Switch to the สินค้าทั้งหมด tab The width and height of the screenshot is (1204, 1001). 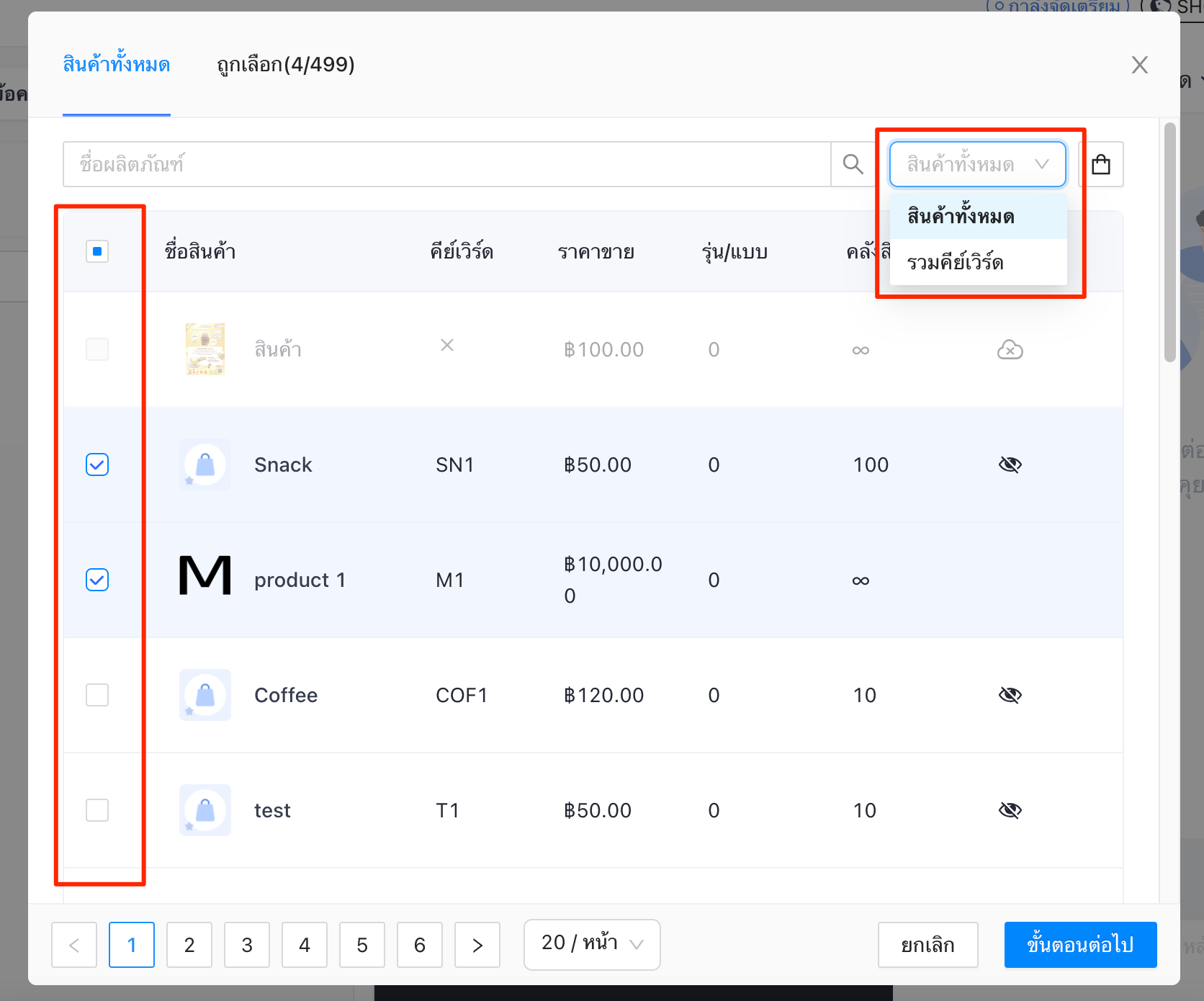pos(117,65)
